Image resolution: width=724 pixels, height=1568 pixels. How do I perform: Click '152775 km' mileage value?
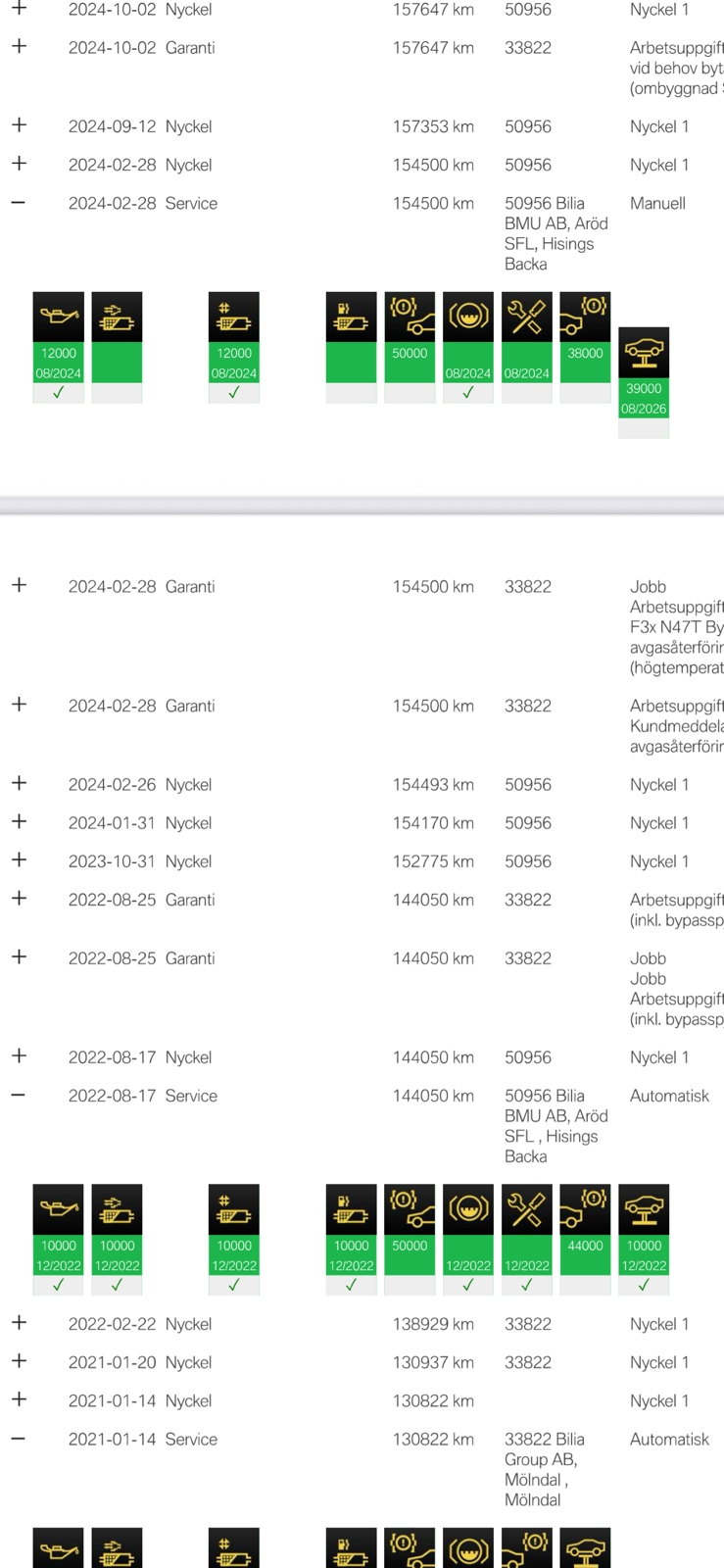coord(433,861)
